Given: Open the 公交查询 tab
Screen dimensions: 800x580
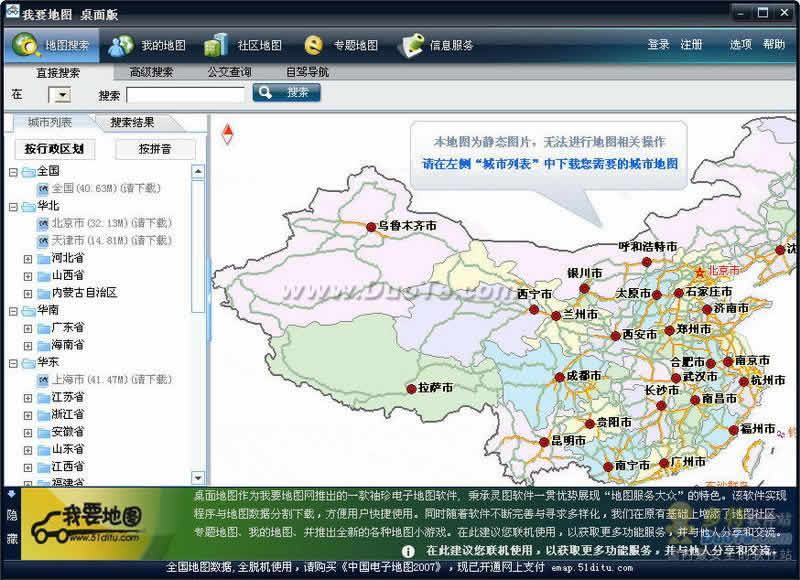Looking at the screenshot, I should click(x=230, y=72).
